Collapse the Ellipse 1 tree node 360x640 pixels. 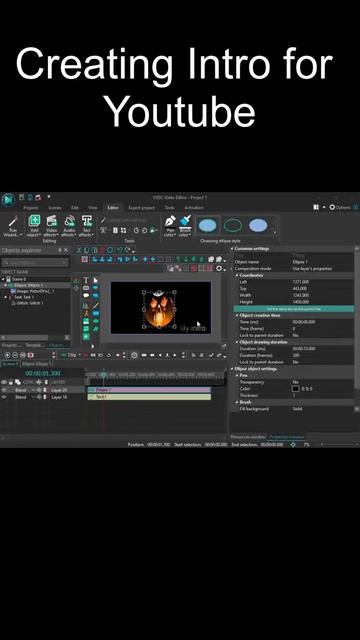(5, 285)
